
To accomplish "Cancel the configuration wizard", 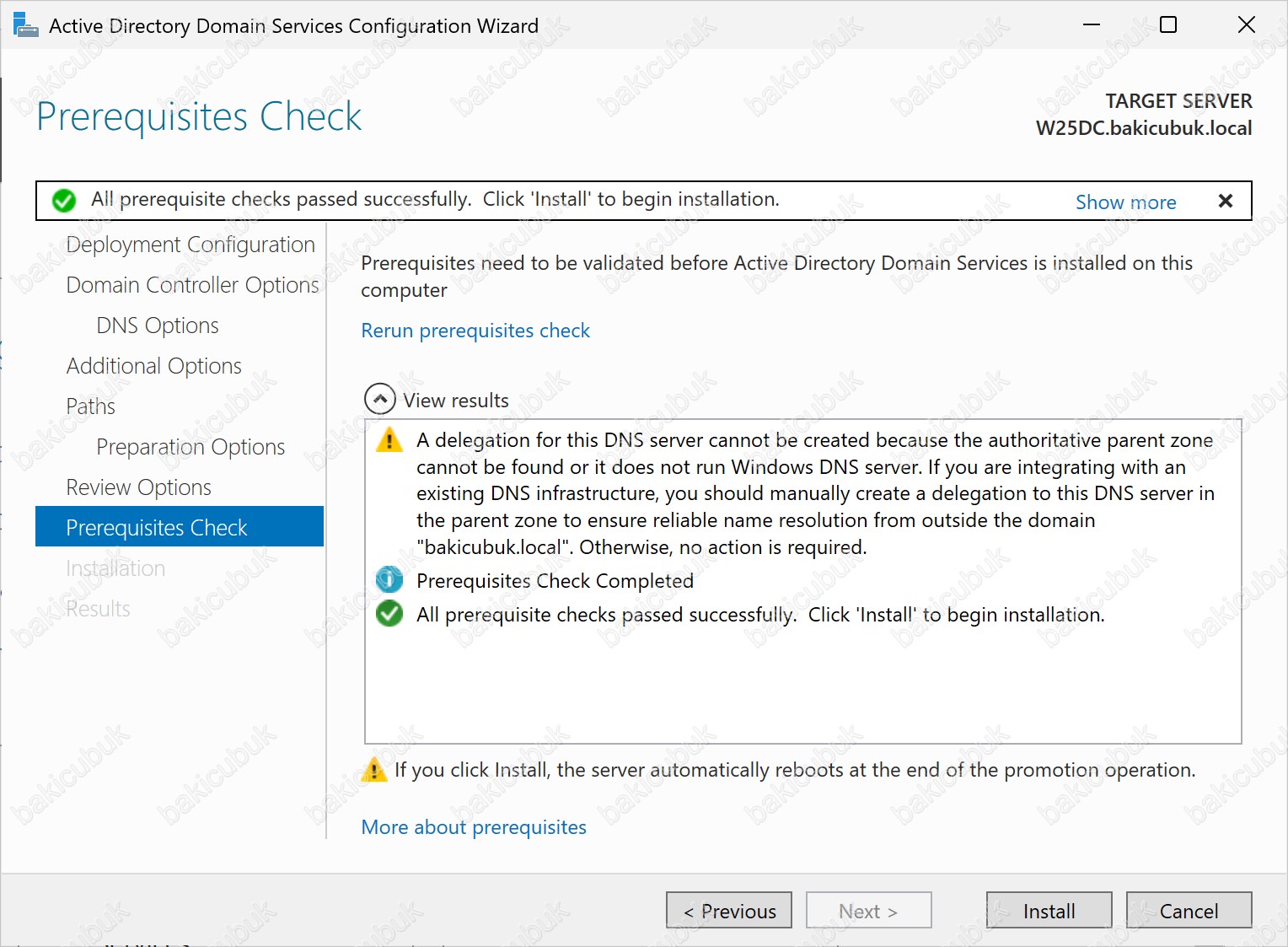I will pos(1189,910).
